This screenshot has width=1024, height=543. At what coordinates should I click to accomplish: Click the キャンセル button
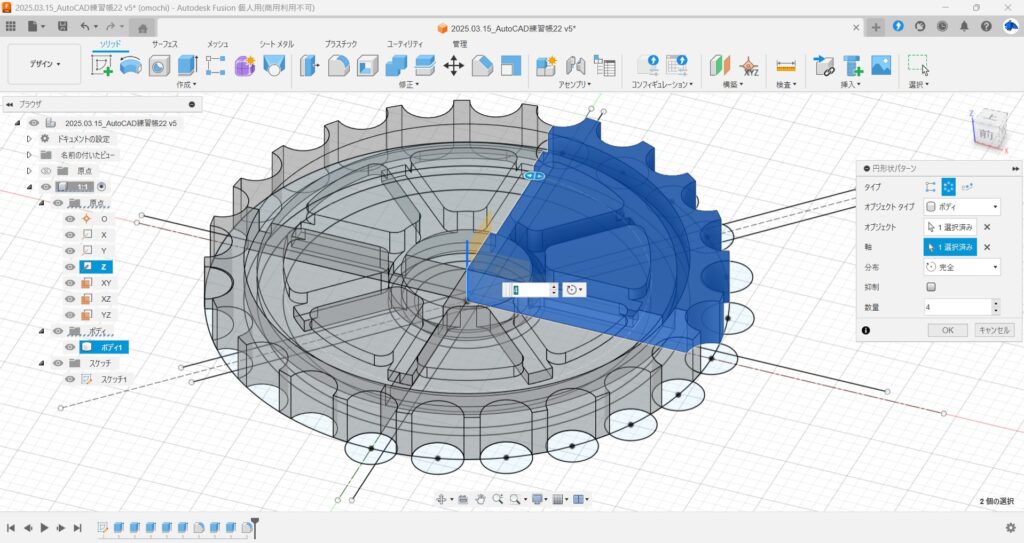(x=994, y=330)
